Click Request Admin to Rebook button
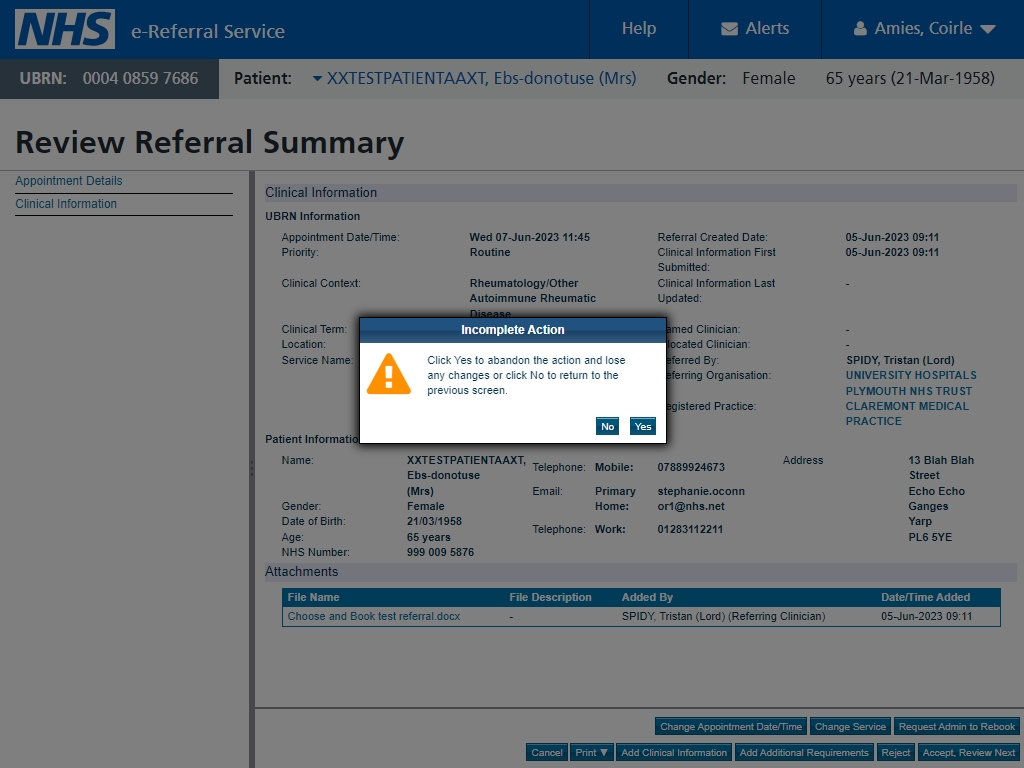 coord(957,727)
